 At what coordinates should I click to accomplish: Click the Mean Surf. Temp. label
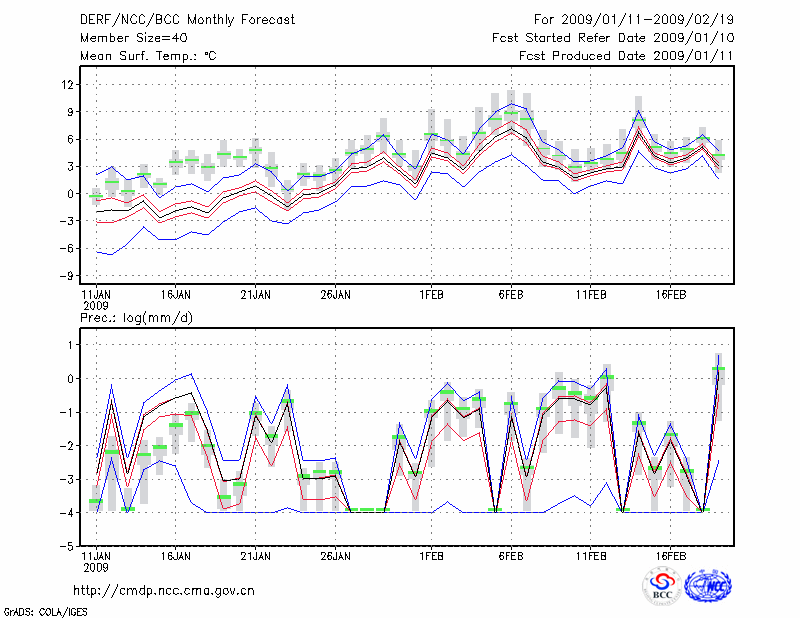click(x=148, y=56)
